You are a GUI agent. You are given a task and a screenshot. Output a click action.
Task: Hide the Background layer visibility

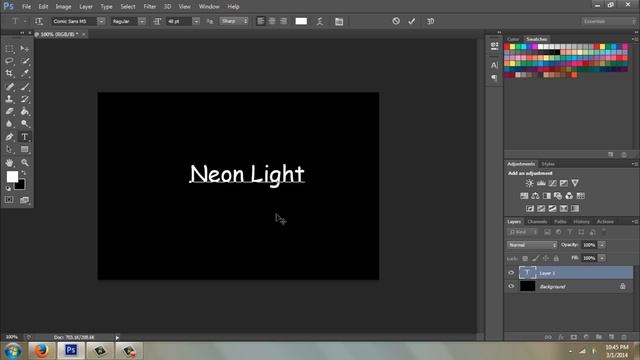coord(511,287)
